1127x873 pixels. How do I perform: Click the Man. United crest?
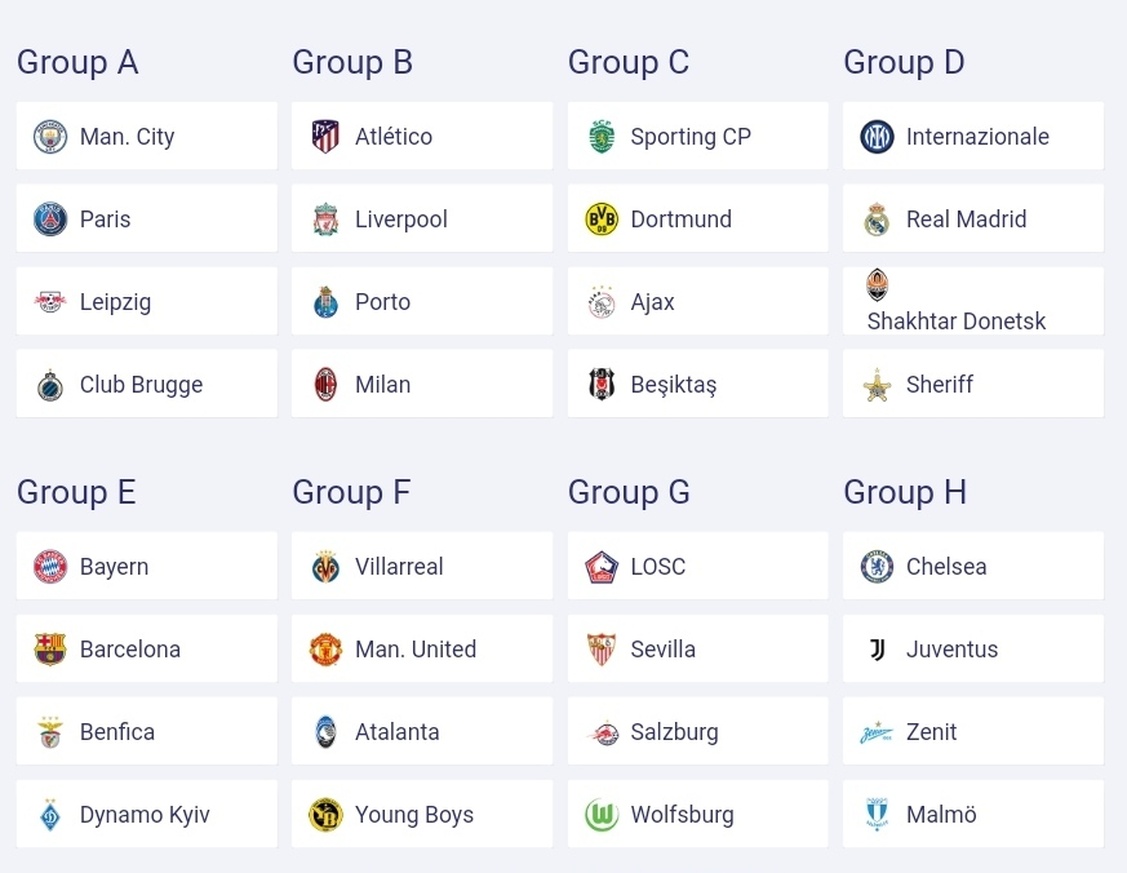(x=325, y=649)
